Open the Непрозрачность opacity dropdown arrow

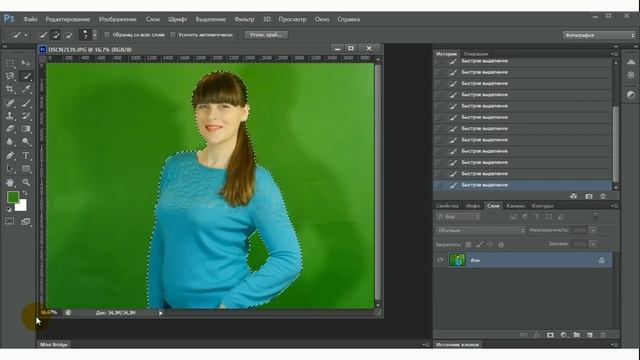[x=593, y=231]
